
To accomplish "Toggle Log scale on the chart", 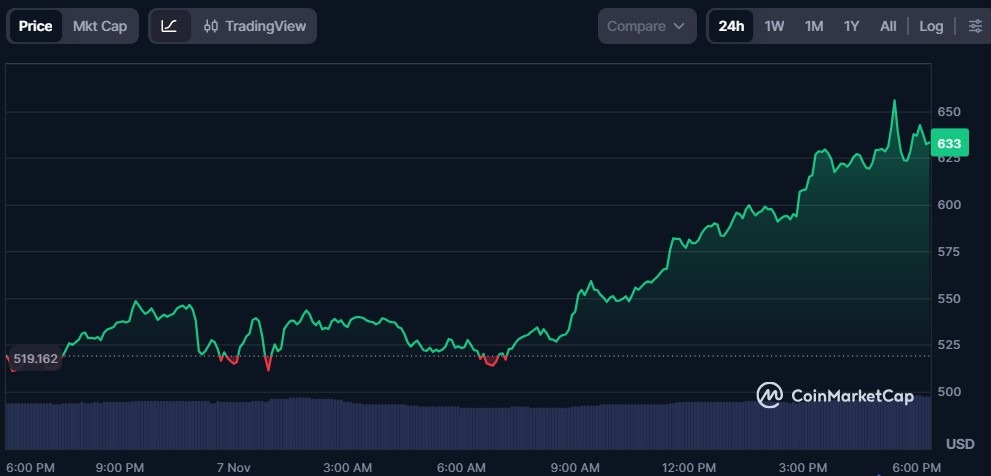I will coord(931,26).
